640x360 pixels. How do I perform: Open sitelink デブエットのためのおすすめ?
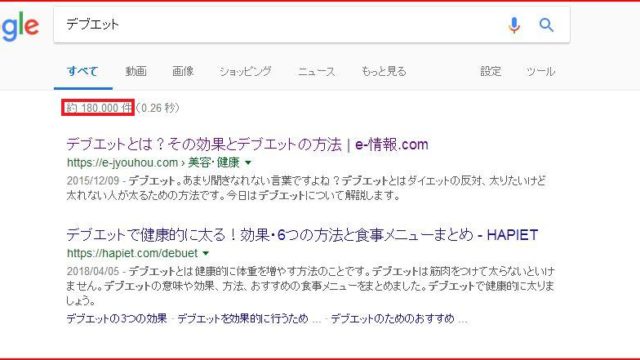click(393, 318)
